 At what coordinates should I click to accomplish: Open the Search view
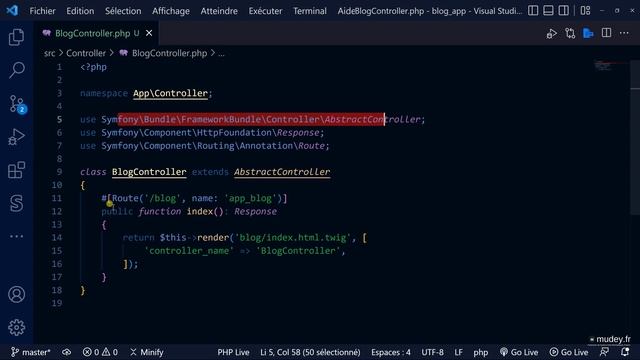(x=16, y=70)
